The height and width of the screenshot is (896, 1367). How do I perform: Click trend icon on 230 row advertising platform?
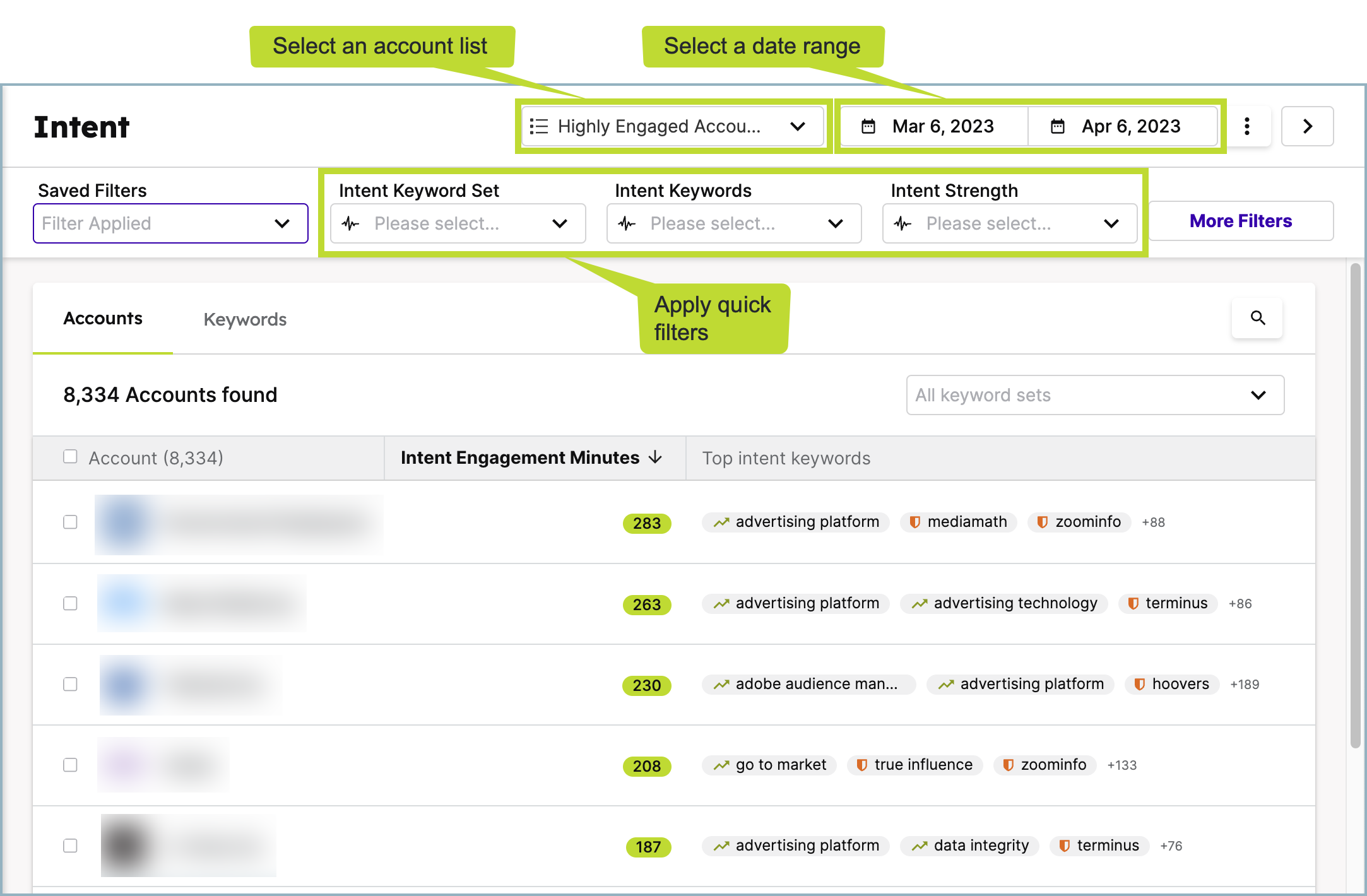coord(946,685)
